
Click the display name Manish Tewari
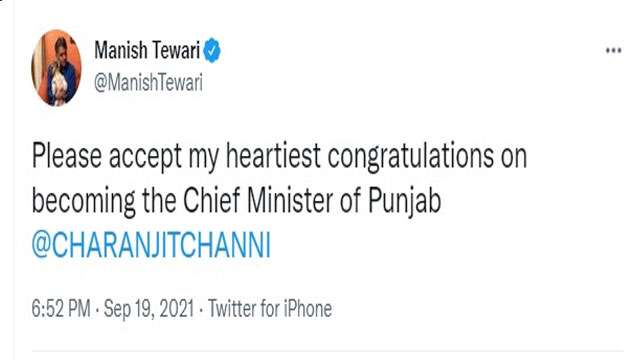(x=147, y=50)
